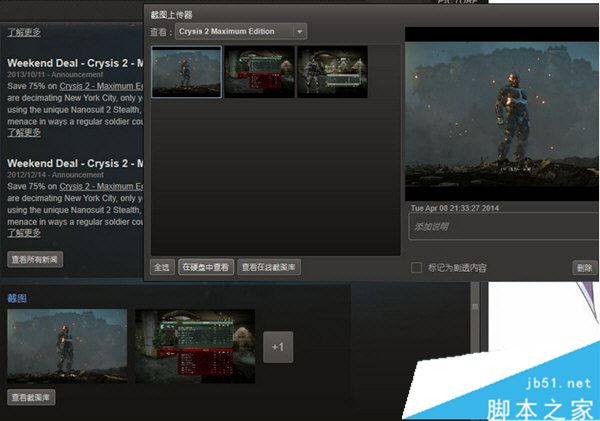
Task: Select the second screenshot thumbnail in uploader
Action: (259, 72)
